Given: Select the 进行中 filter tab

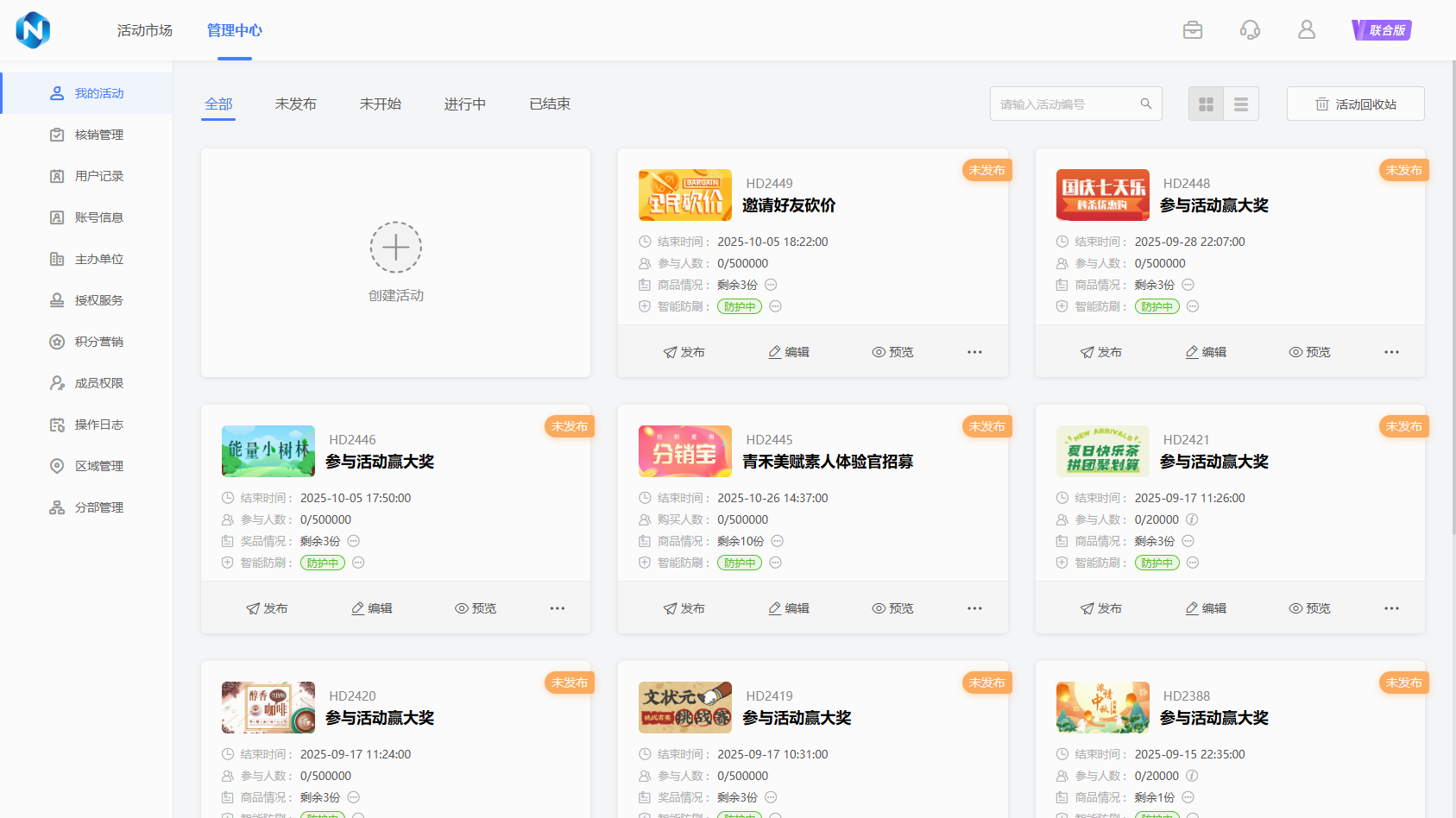Looking at the screenshot, I should (464, 104).
